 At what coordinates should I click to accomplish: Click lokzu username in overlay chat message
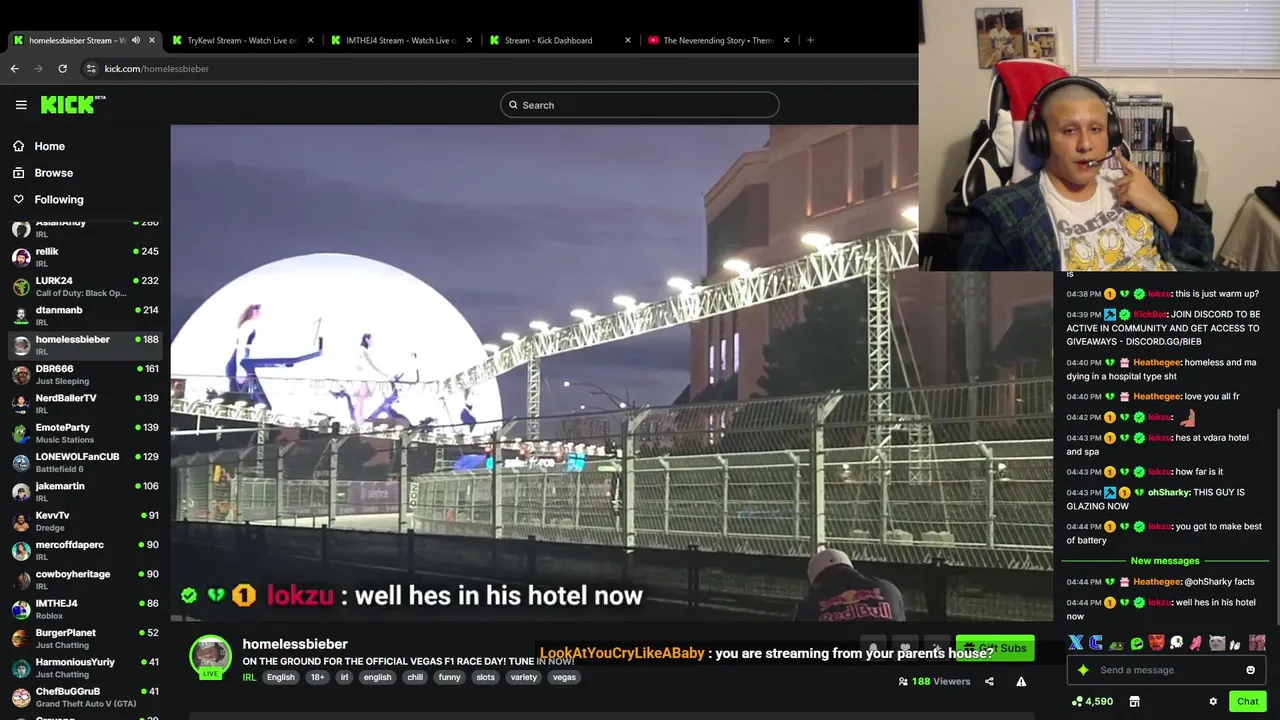[300, 596]
